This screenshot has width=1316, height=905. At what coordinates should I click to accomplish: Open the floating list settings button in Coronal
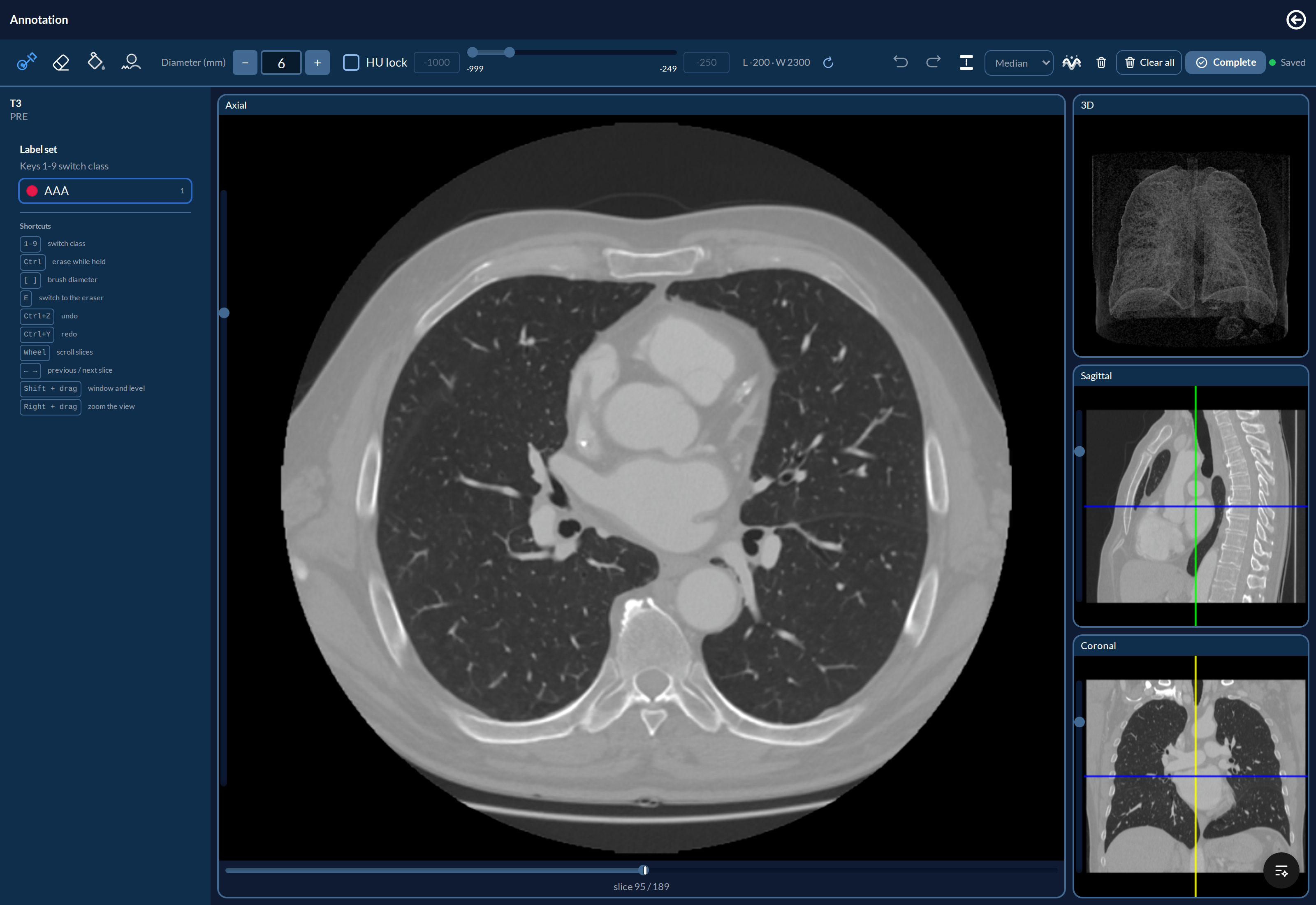tap(1281, 870)
